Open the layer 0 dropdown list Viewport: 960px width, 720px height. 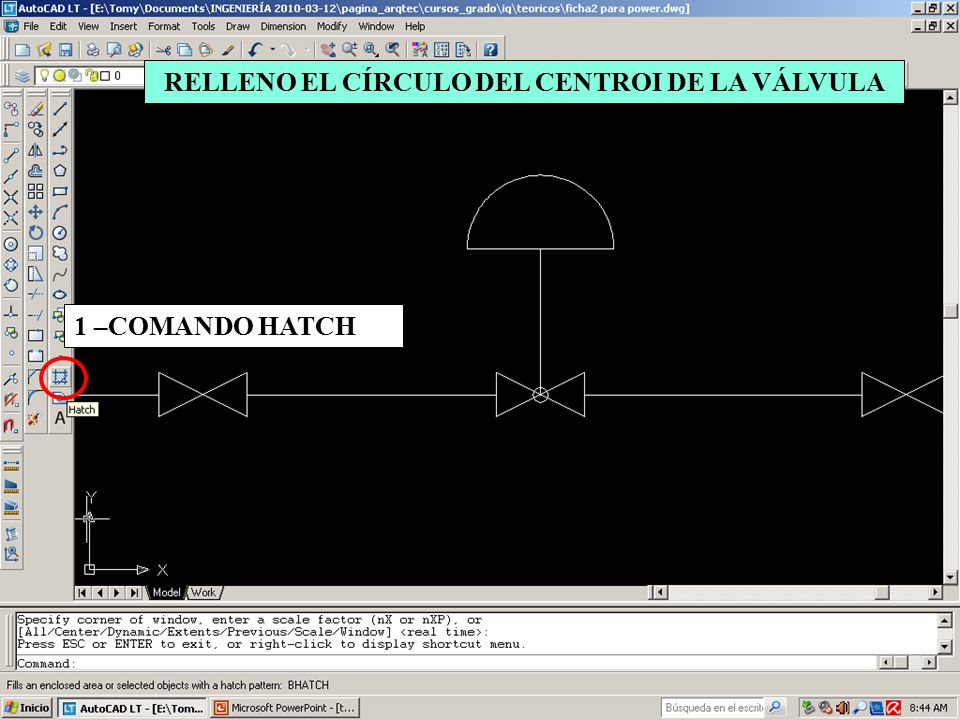(90, 76)
